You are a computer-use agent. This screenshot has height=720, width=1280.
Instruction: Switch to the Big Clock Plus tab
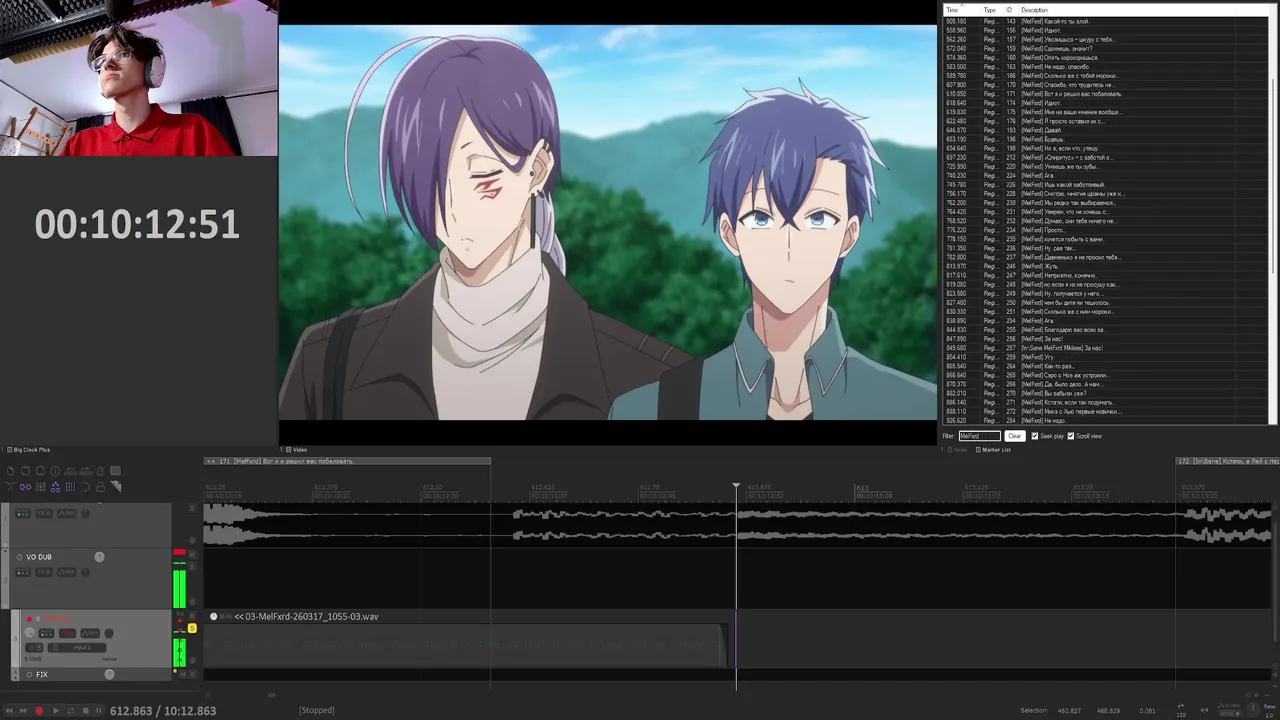28,450
